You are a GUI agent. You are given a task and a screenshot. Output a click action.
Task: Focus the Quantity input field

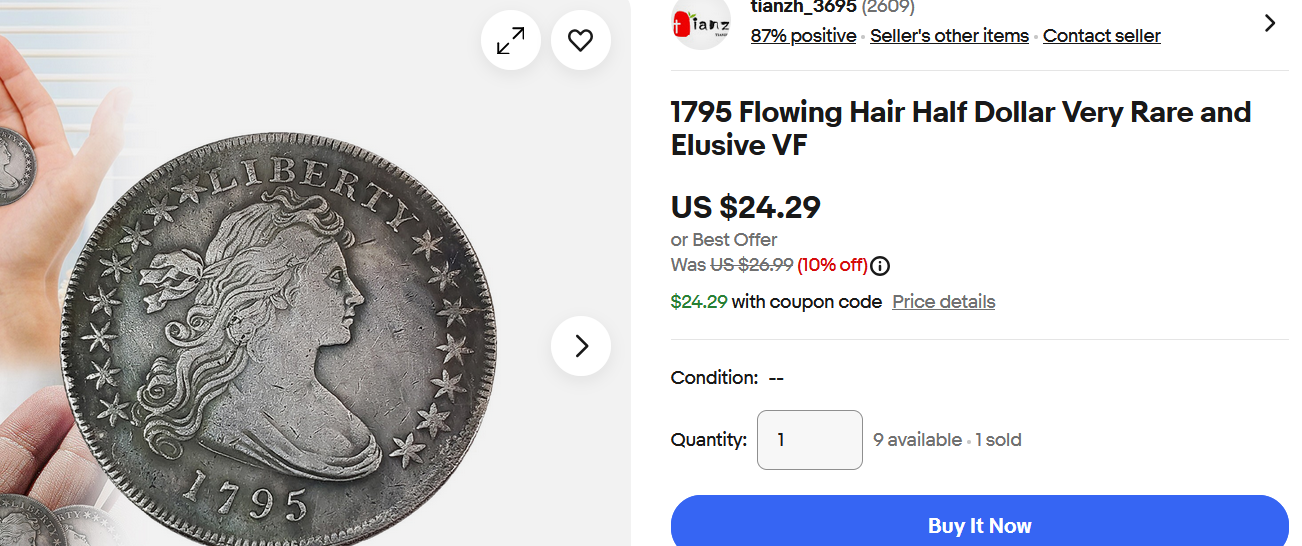[x=809, y=440]
